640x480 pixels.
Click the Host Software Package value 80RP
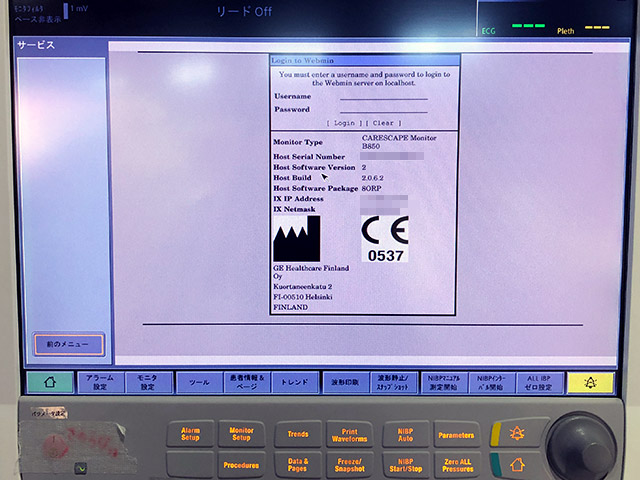pyautogui.click(x=371, y=188)
